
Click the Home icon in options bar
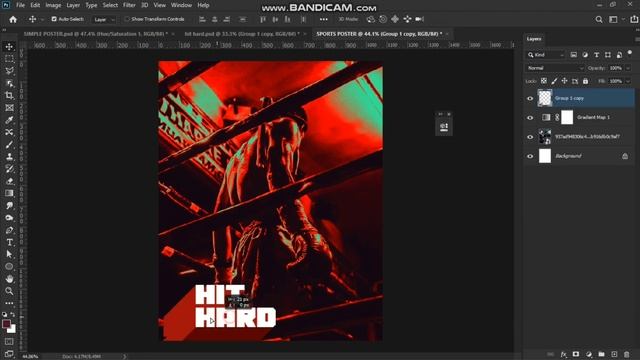point(13,19)
